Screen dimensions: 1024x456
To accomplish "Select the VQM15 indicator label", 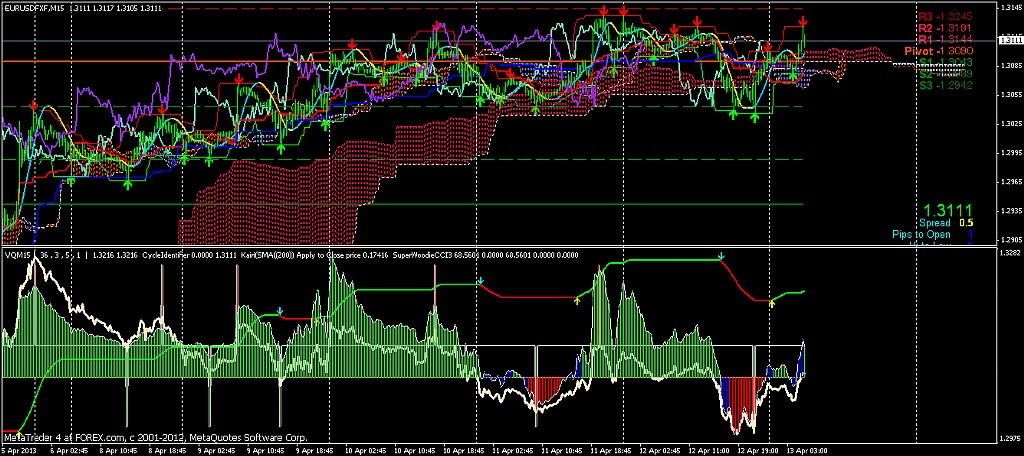I will (x=18, y=255).
